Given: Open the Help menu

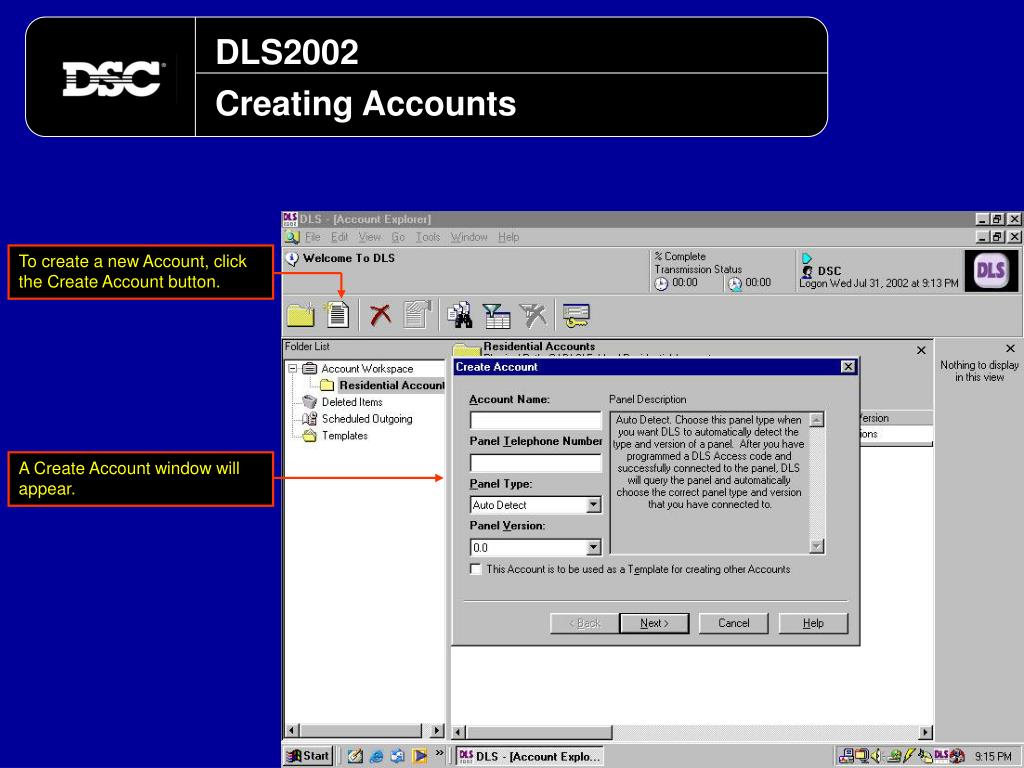Looking at the screenshot, I should click(x=508, y=237).
